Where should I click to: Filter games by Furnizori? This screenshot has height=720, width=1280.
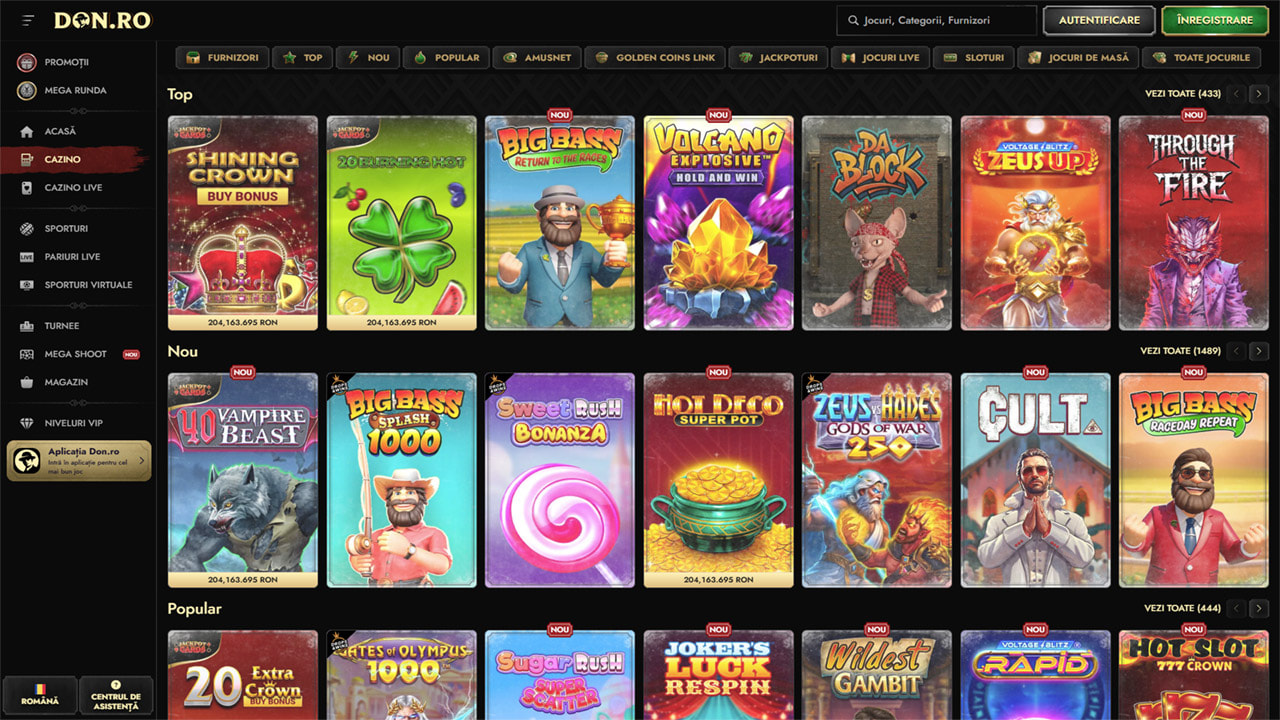pos(222,57)
